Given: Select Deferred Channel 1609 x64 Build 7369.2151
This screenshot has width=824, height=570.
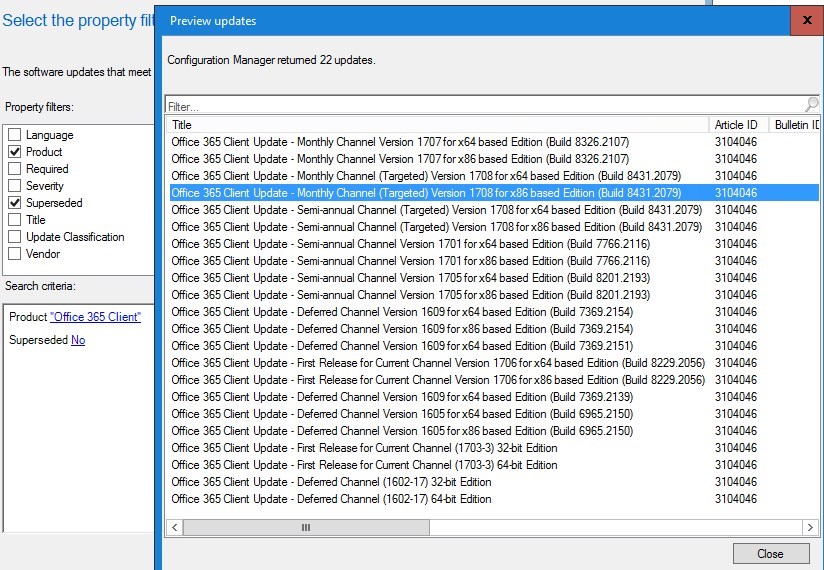Looking at the screenshot, I should (x=494, y=346).
